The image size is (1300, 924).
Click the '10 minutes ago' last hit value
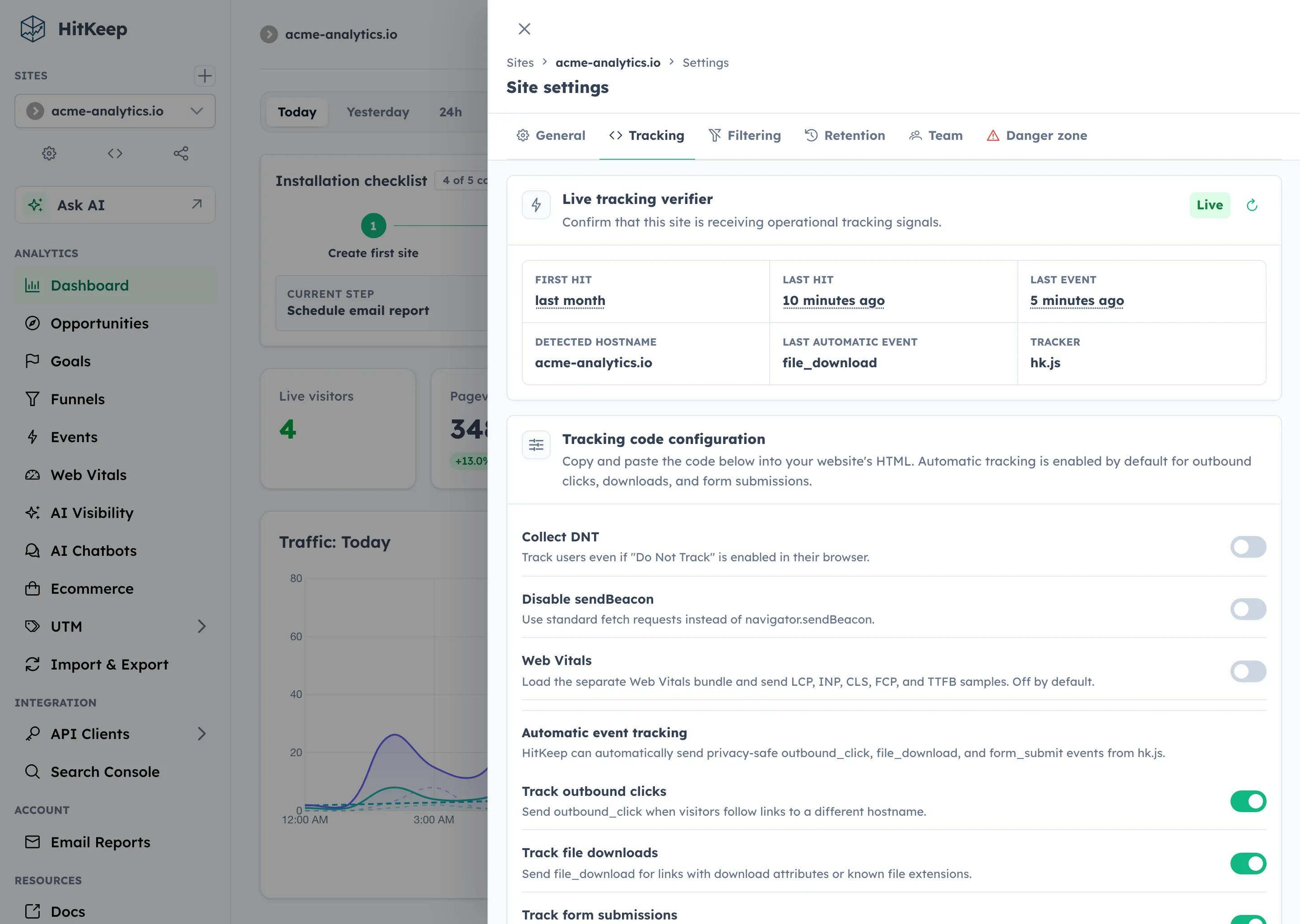tap(833, 300)
